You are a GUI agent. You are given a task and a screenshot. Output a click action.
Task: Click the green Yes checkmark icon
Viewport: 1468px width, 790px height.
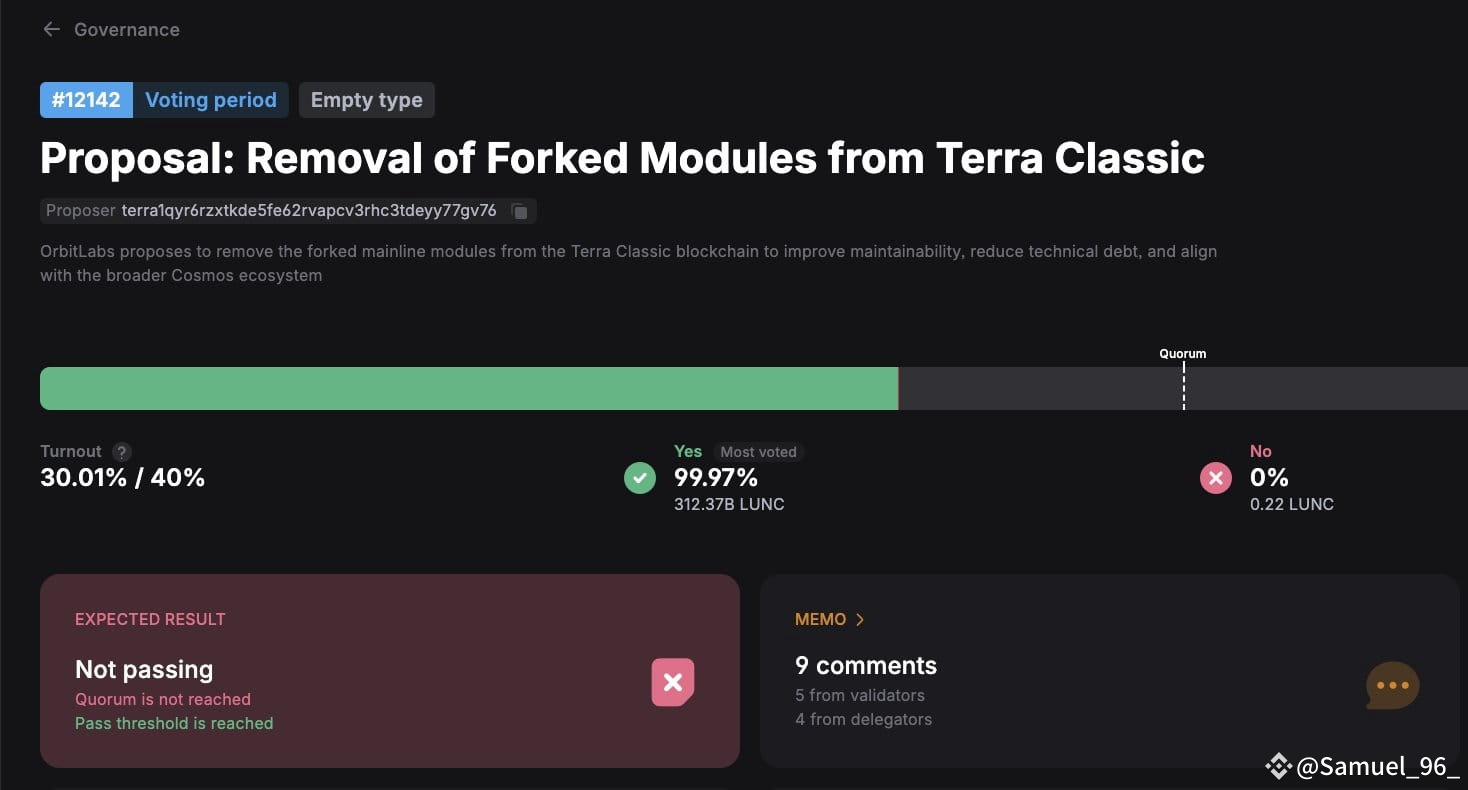(x=640, y=478)
